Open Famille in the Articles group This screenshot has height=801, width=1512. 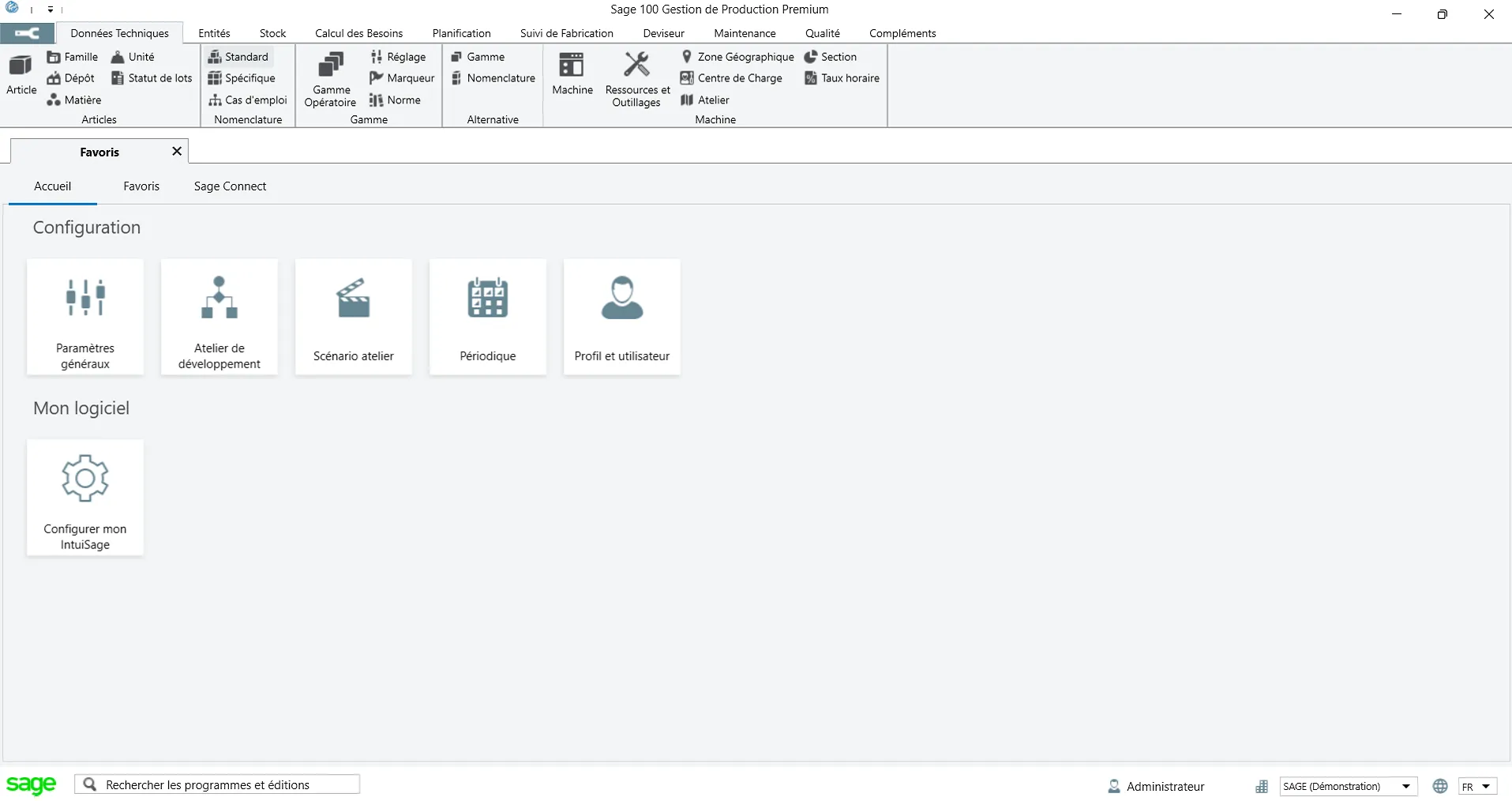(73, 57)
